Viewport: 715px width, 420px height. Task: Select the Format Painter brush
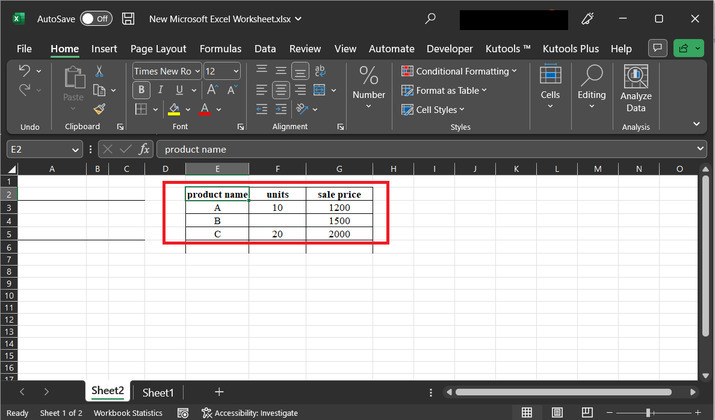(x=99, y=109)
